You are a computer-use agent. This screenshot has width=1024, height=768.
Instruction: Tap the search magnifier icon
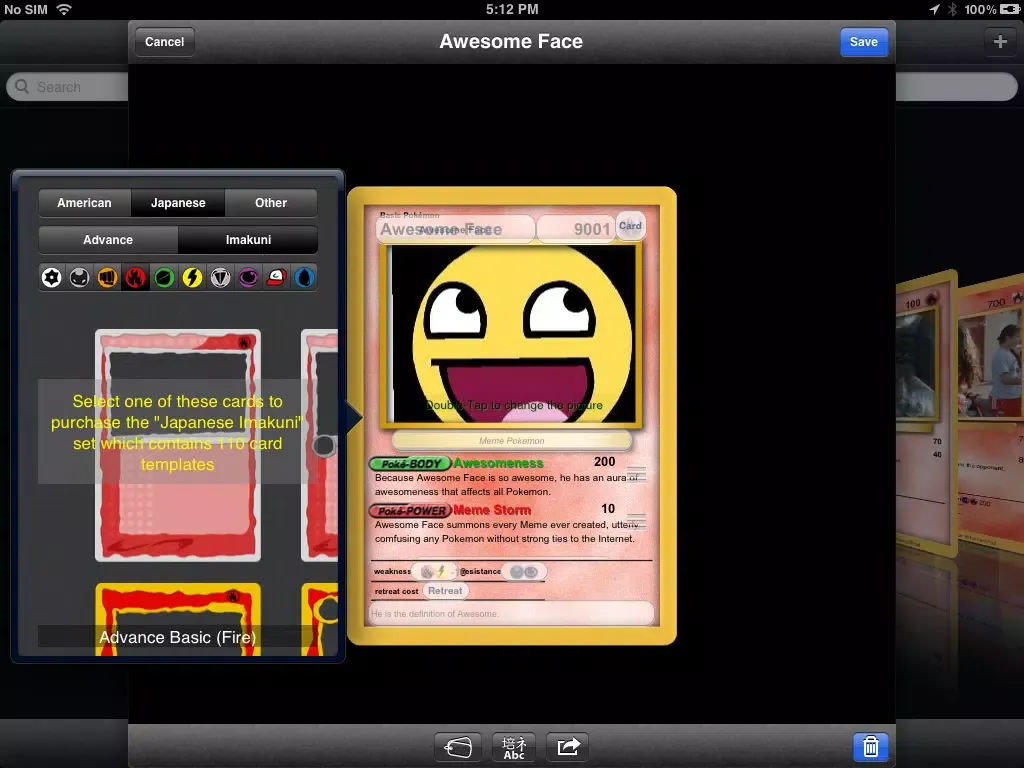22,87
